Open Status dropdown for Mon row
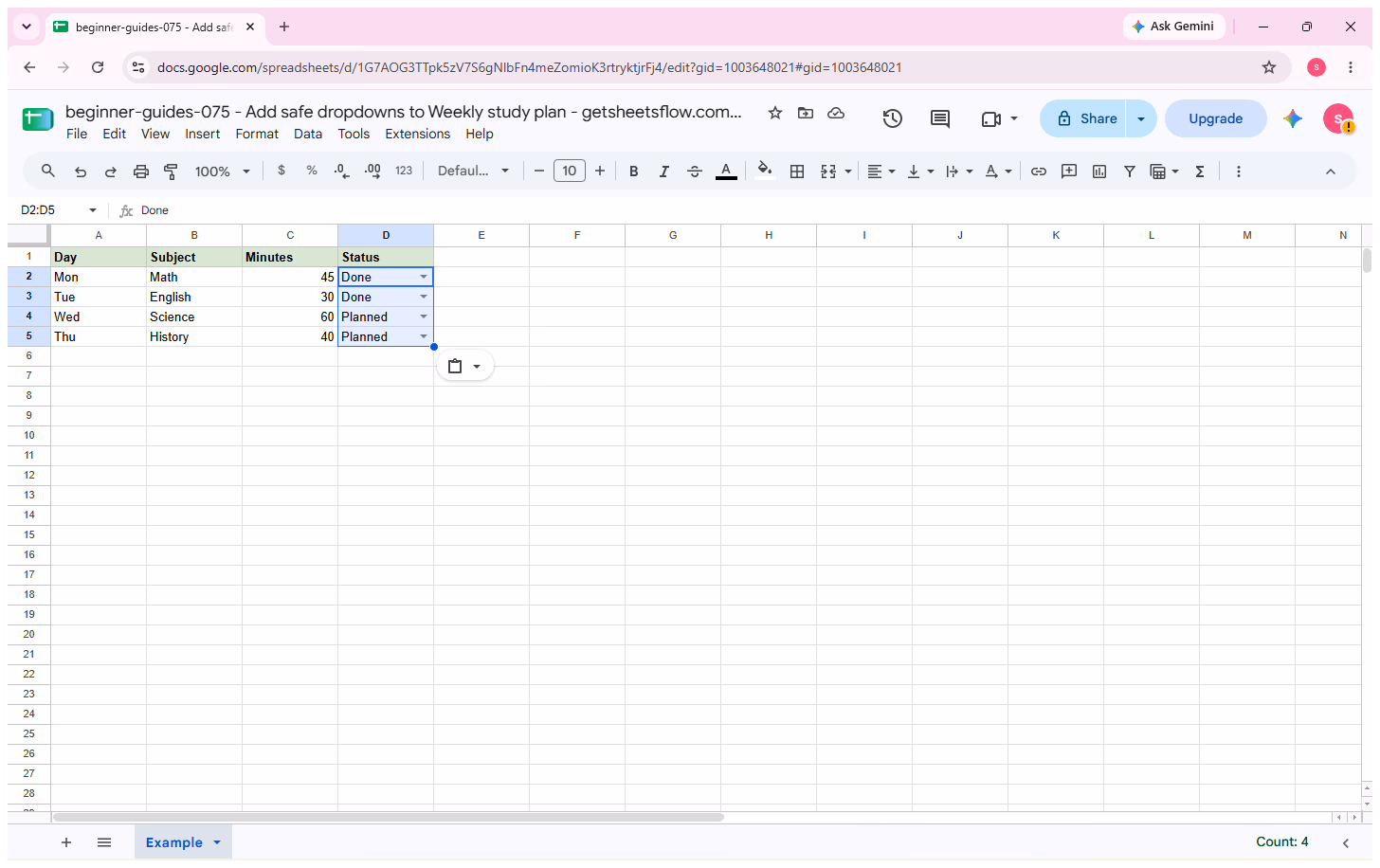 point(424,277)
